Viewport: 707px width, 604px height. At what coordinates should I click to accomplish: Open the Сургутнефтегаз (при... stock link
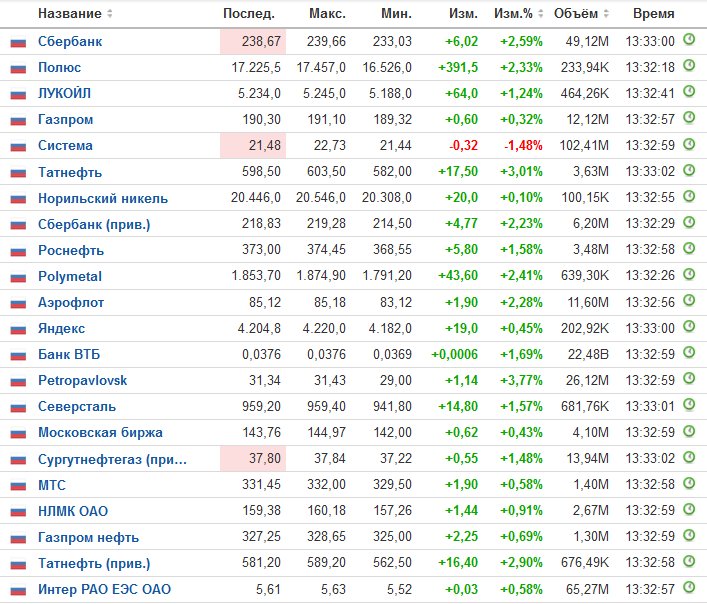112,459
